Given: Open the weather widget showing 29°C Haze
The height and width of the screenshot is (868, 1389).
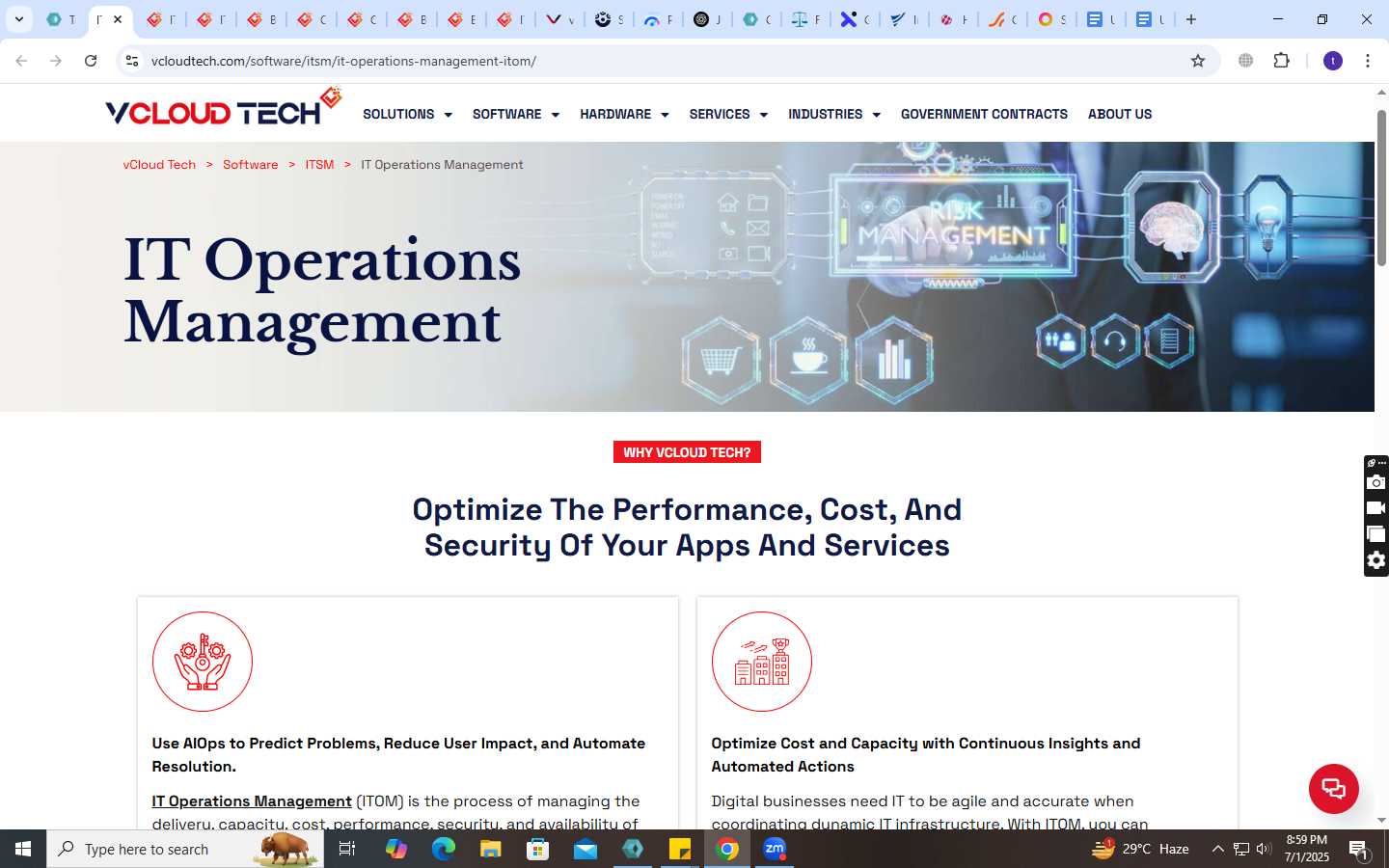Looking at the screenshot, I should (1140, 849).
